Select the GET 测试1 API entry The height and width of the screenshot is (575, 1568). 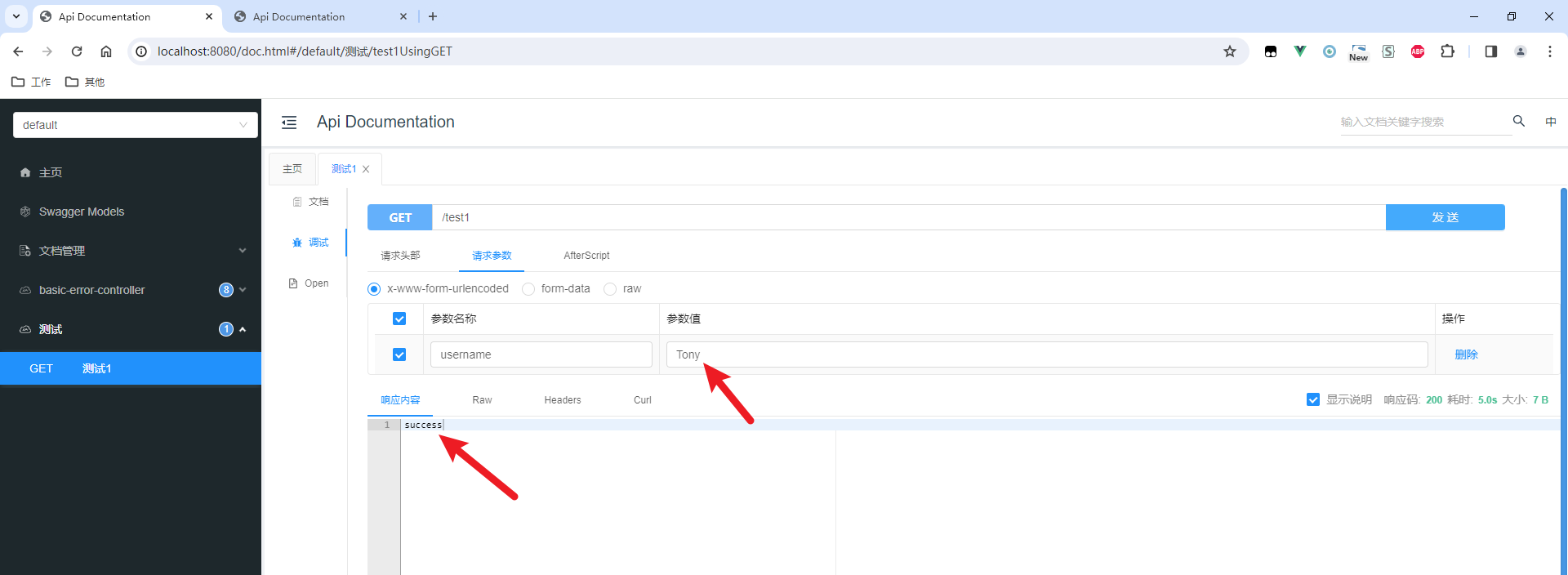point(131,368)
